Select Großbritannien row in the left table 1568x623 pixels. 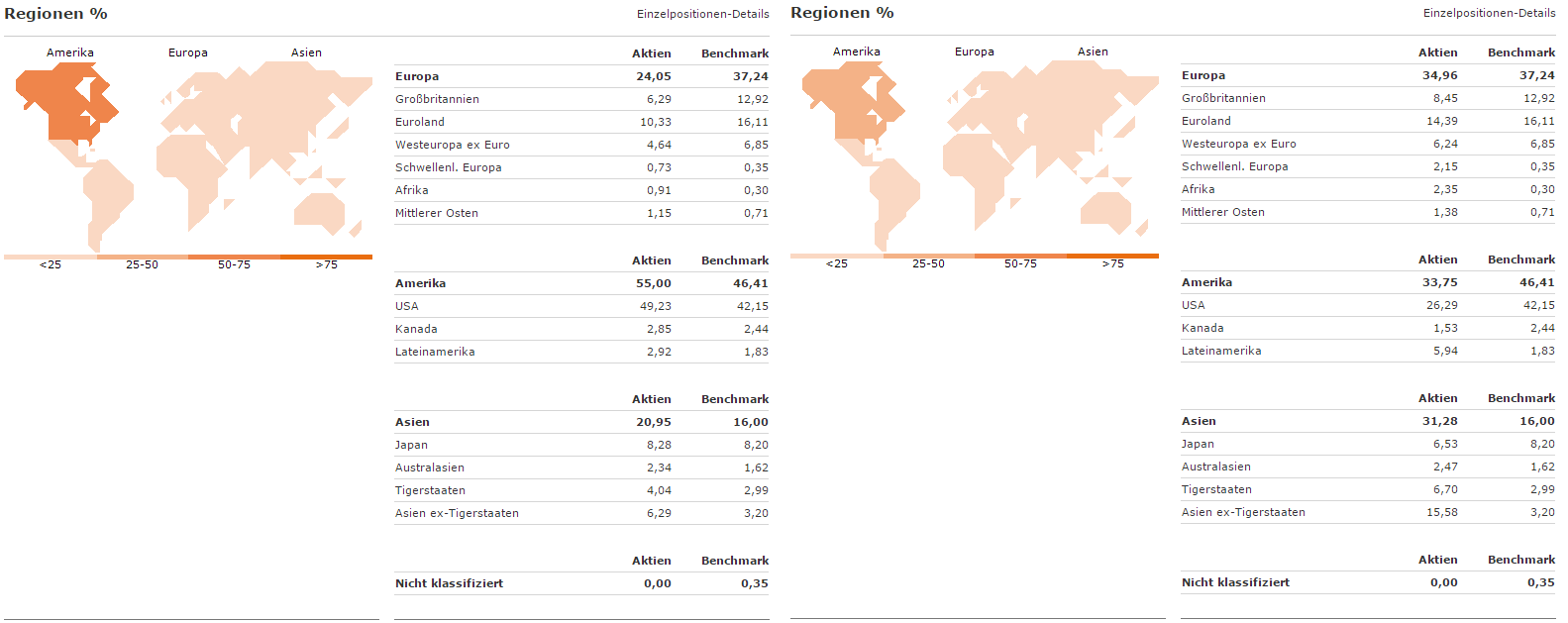click(581, 99)
